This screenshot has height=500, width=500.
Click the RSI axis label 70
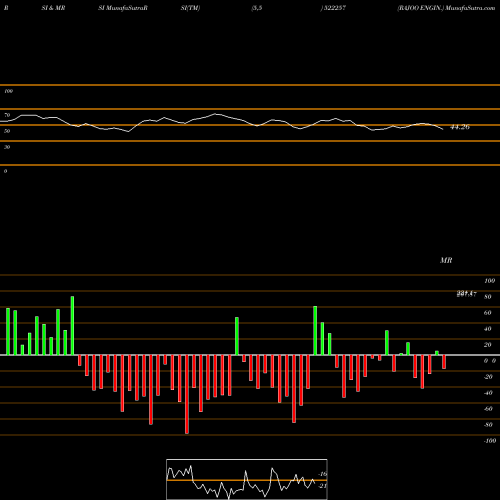tap(7, 115)
